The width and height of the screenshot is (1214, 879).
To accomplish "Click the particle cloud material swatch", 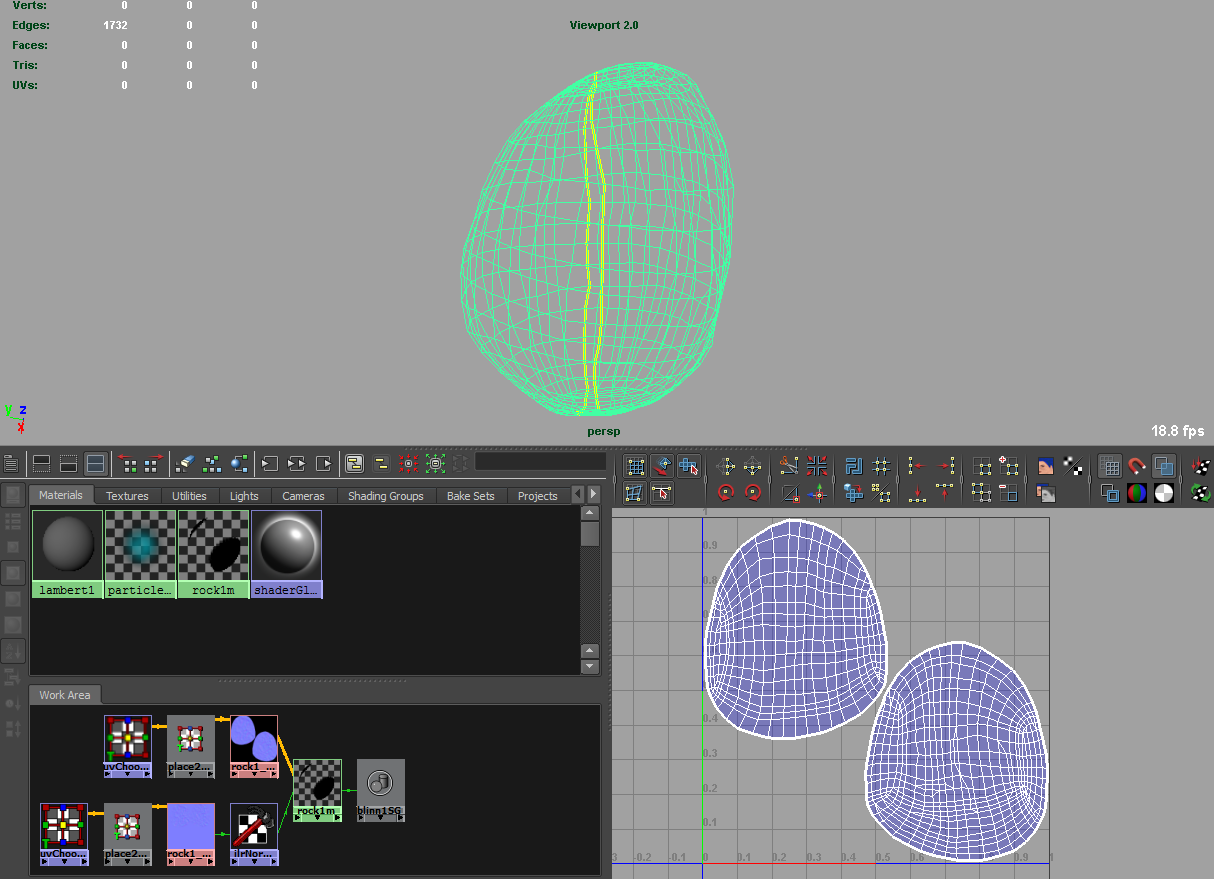I will click(x=140, y=546).
